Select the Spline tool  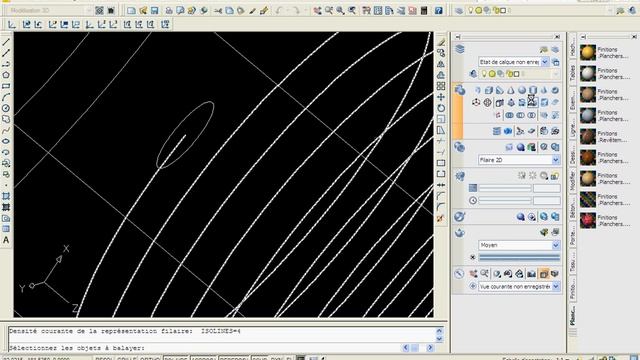point(6,130)
